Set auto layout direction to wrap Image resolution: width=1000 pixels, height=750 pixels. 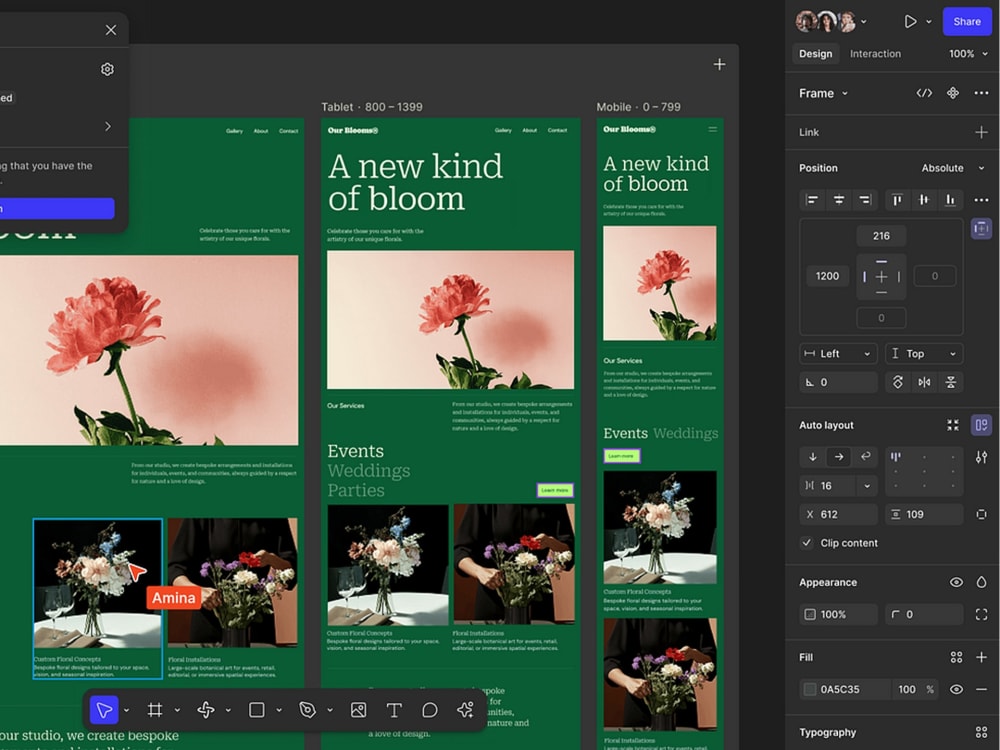pyautogui.click(x=865, y=457)
